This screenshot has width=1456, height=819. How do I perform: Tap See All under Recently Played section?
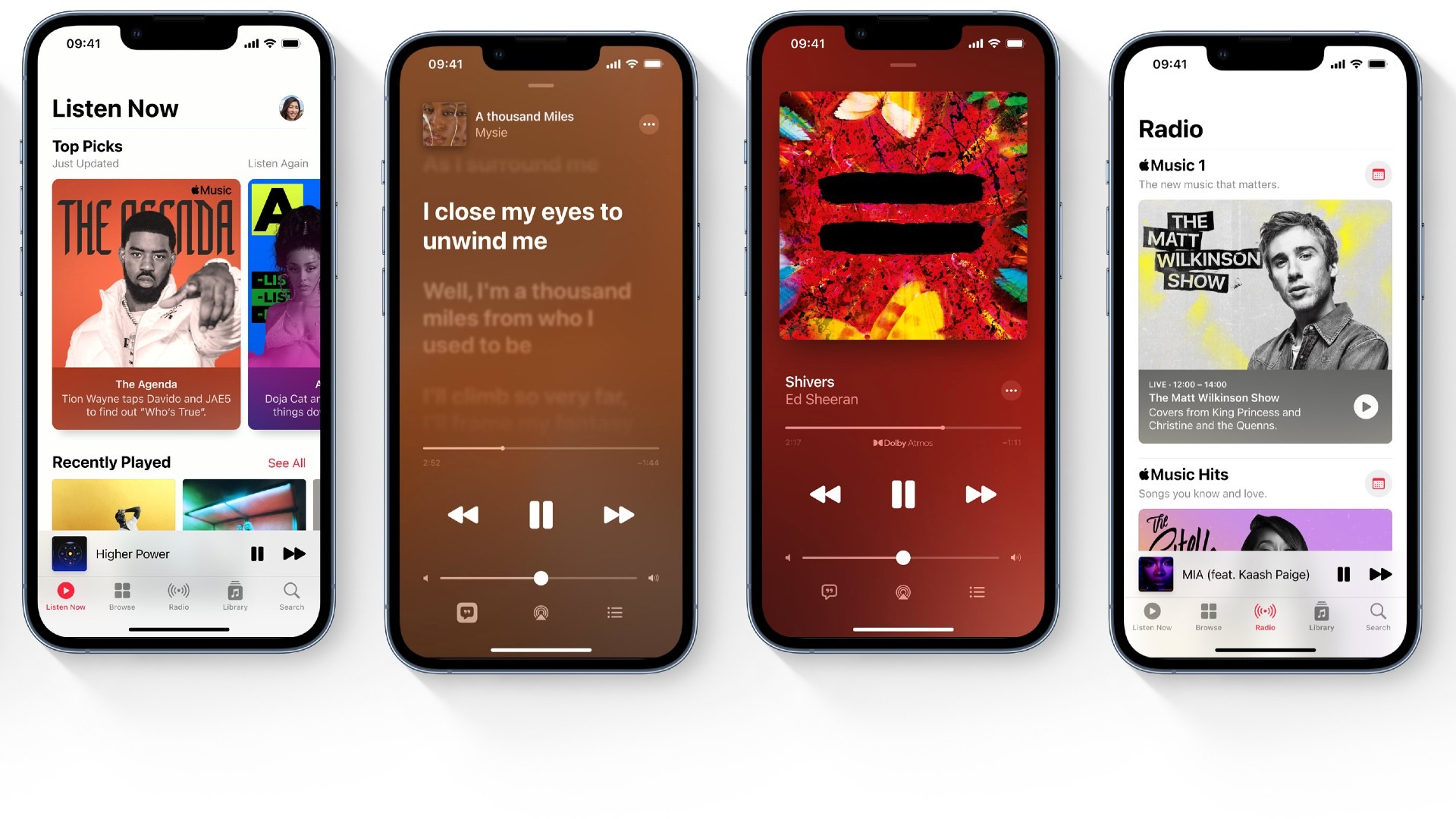(x=286, y=462)
